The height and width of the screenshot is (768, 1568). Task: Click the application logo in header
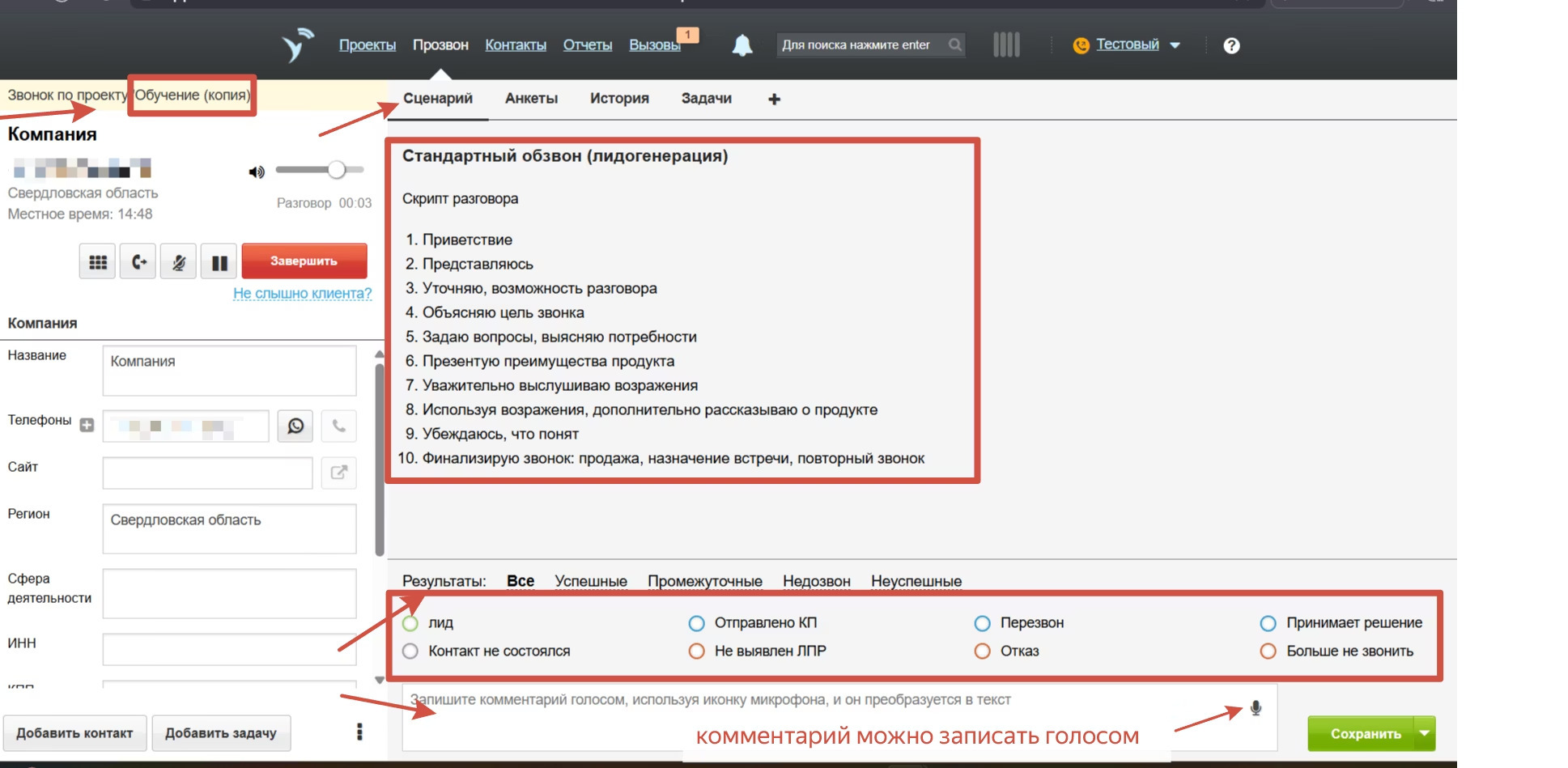pos(297,45)
